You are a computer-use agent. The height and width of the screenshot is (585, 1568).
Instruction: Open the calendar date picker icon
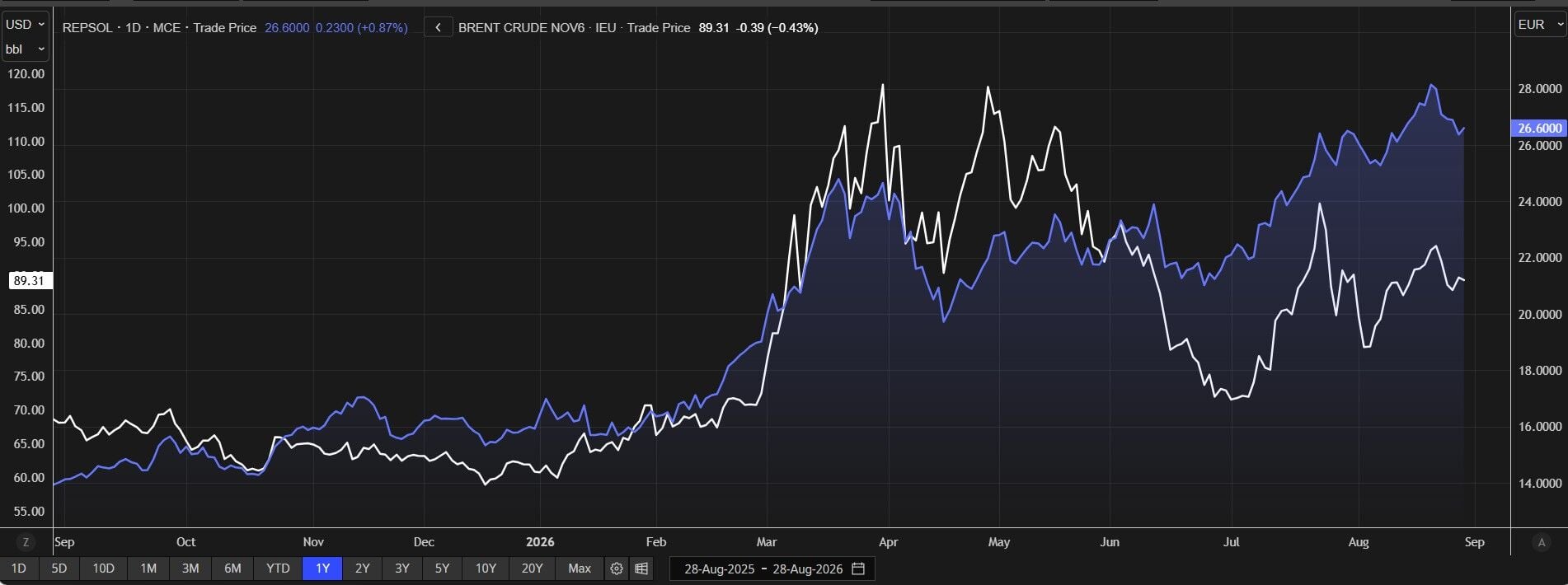858,569
